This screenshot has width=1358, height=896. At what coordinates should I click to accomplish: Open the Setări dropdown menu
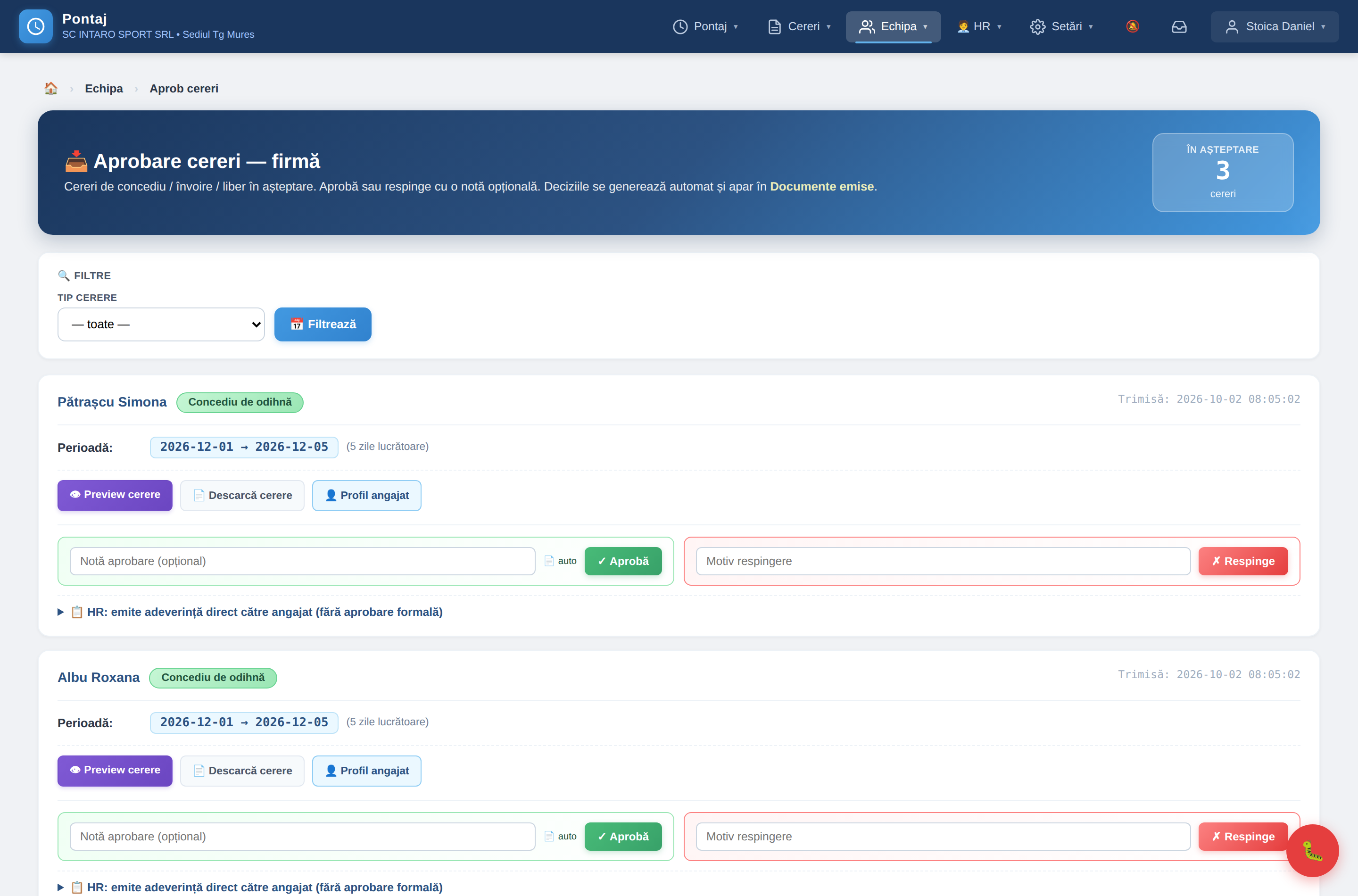pyautogui.click(x=1061, y=26)
